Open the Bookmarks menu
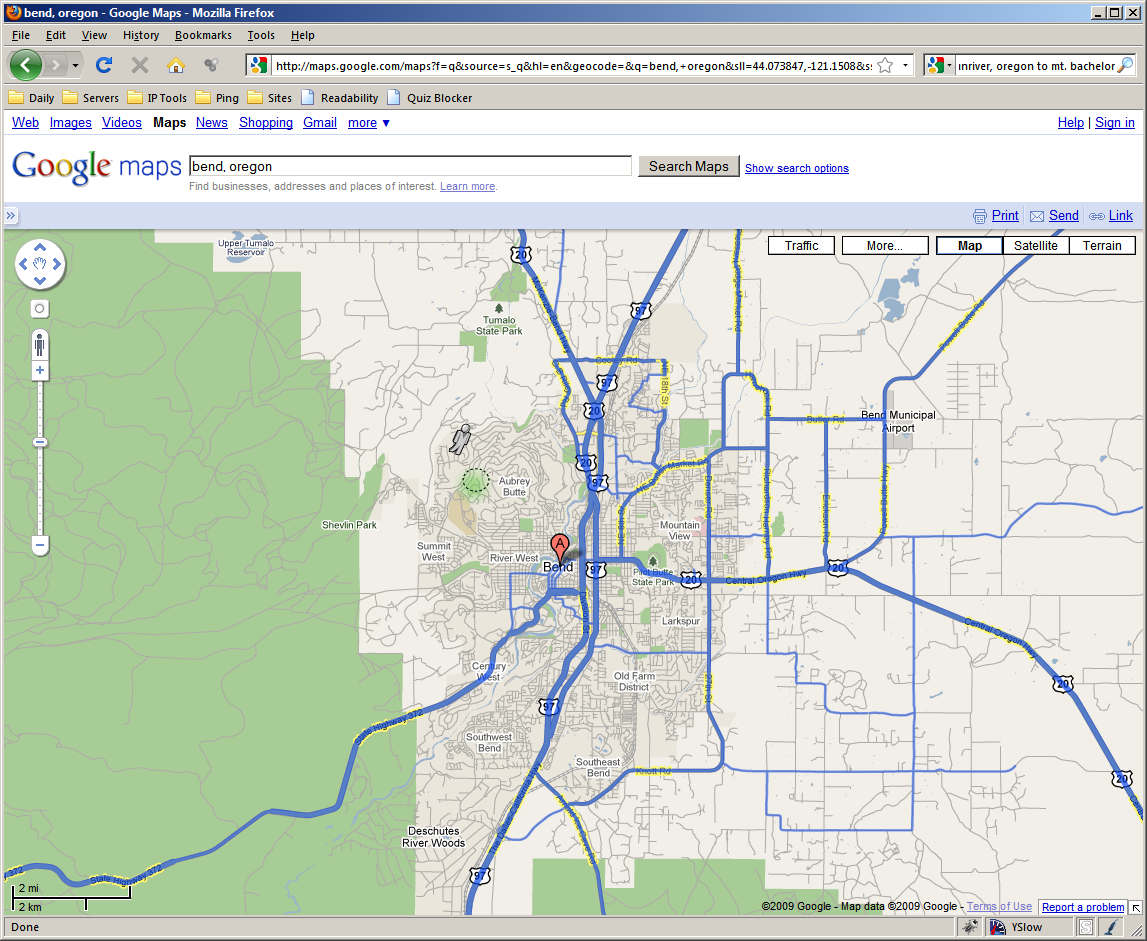This screenshot has height=941, width=1147. (203, 35)
